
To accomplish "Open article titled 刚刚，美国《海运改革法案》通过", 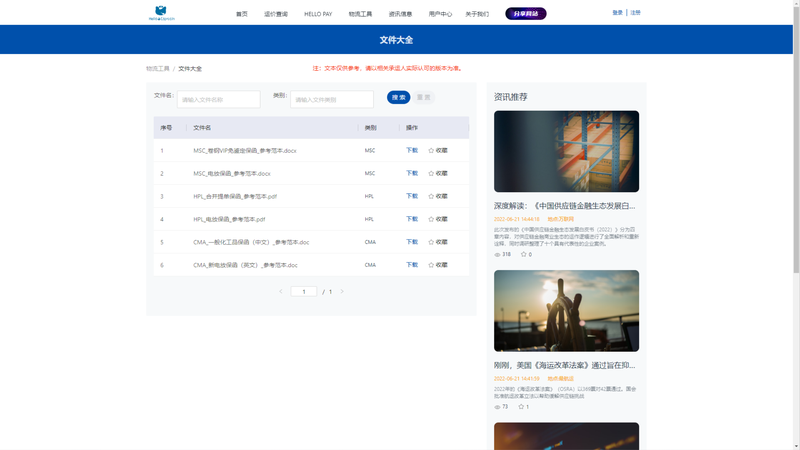I will pyautogui.click(x=564, y=365).
